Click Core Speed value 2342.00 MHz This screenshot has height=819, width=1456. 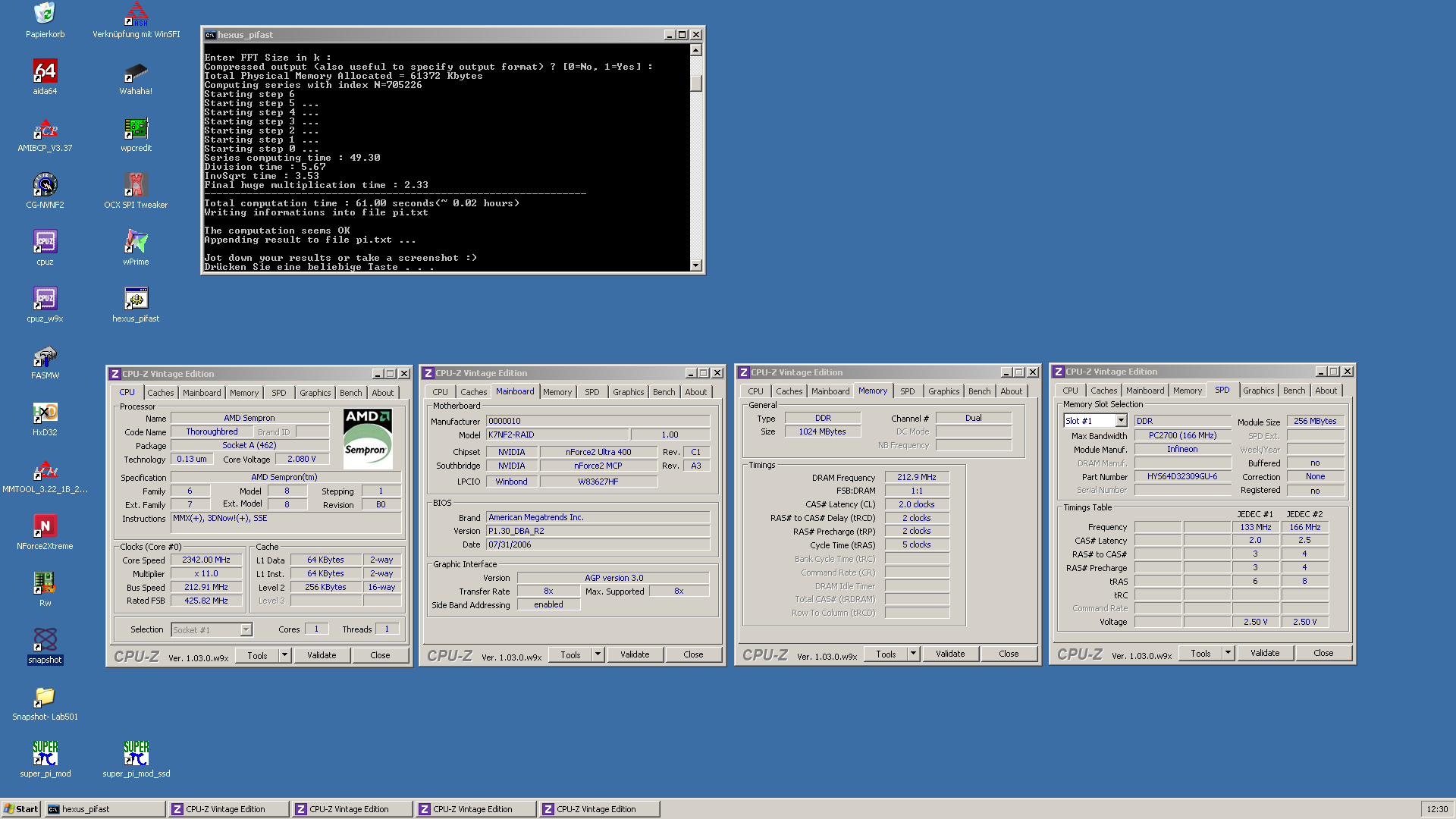(206, 560)
